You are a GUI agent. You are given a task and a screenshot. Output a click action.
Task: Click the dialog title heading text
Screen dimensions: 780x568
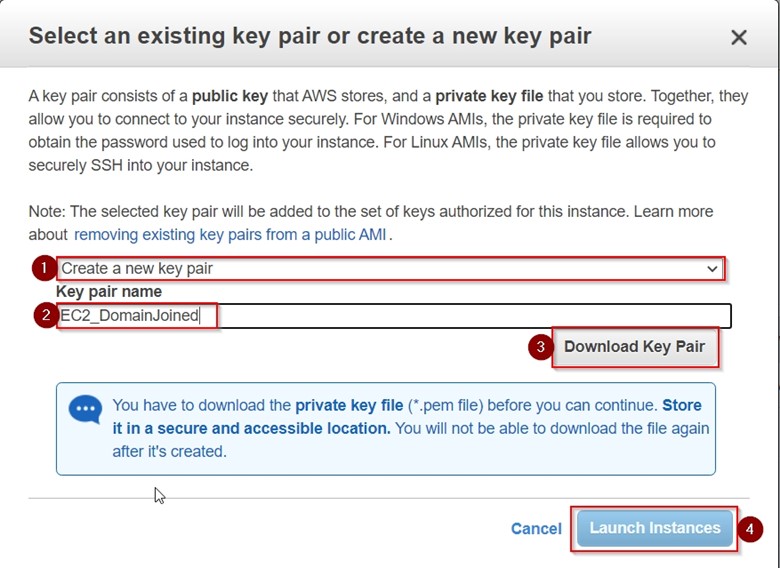310,37
